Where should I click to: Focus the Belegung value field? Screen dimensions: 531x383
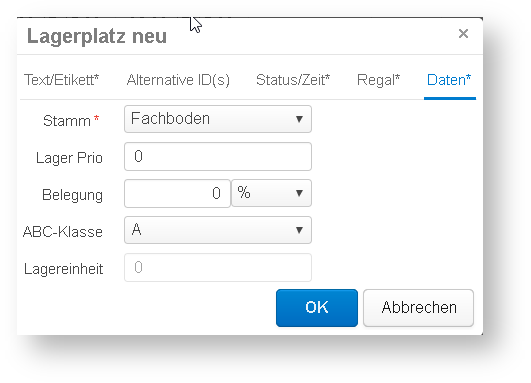point(177,193)
